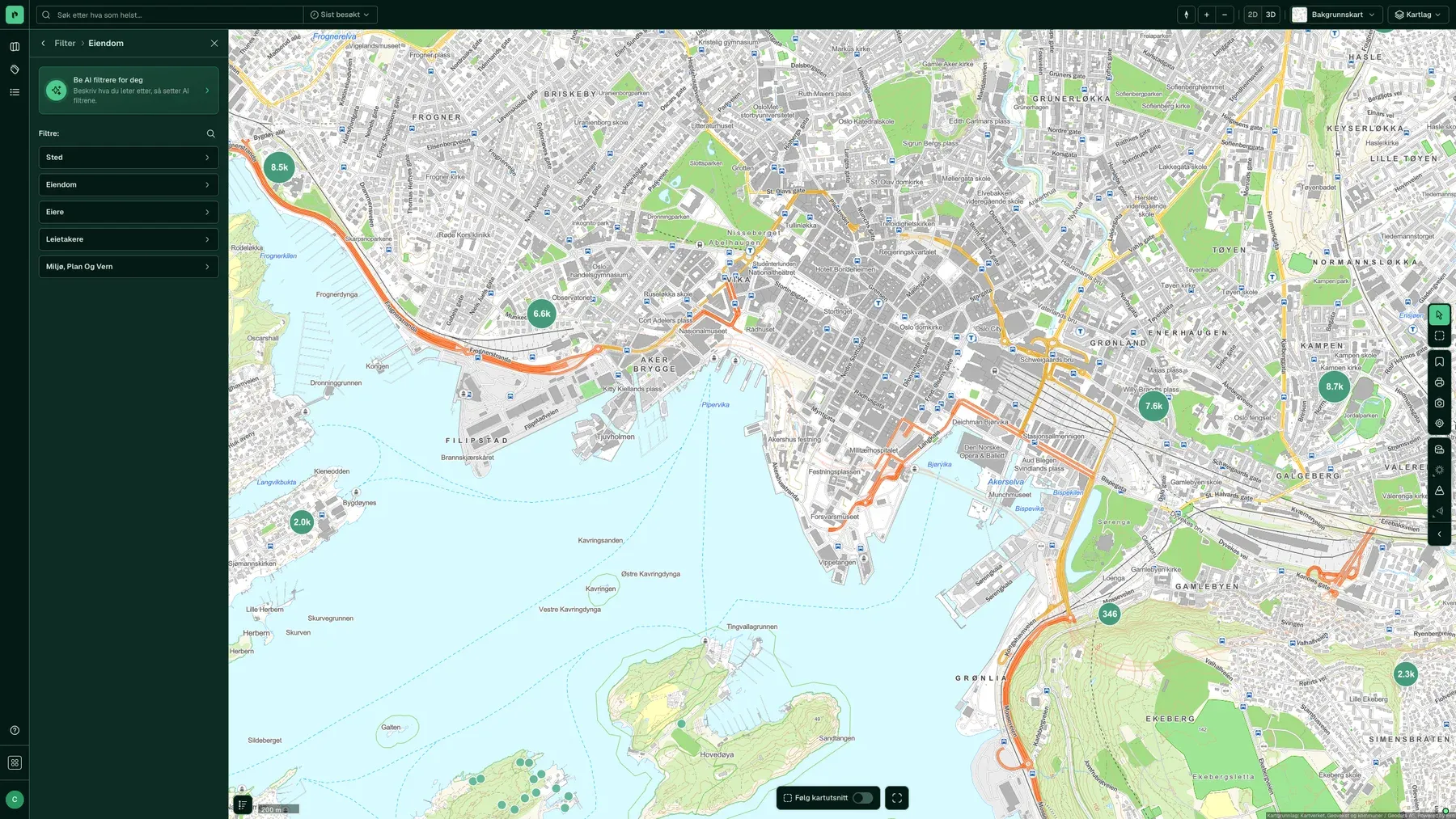Select the pointer cursor tool
The image size is (1456, 819).
click(1439, 315)
